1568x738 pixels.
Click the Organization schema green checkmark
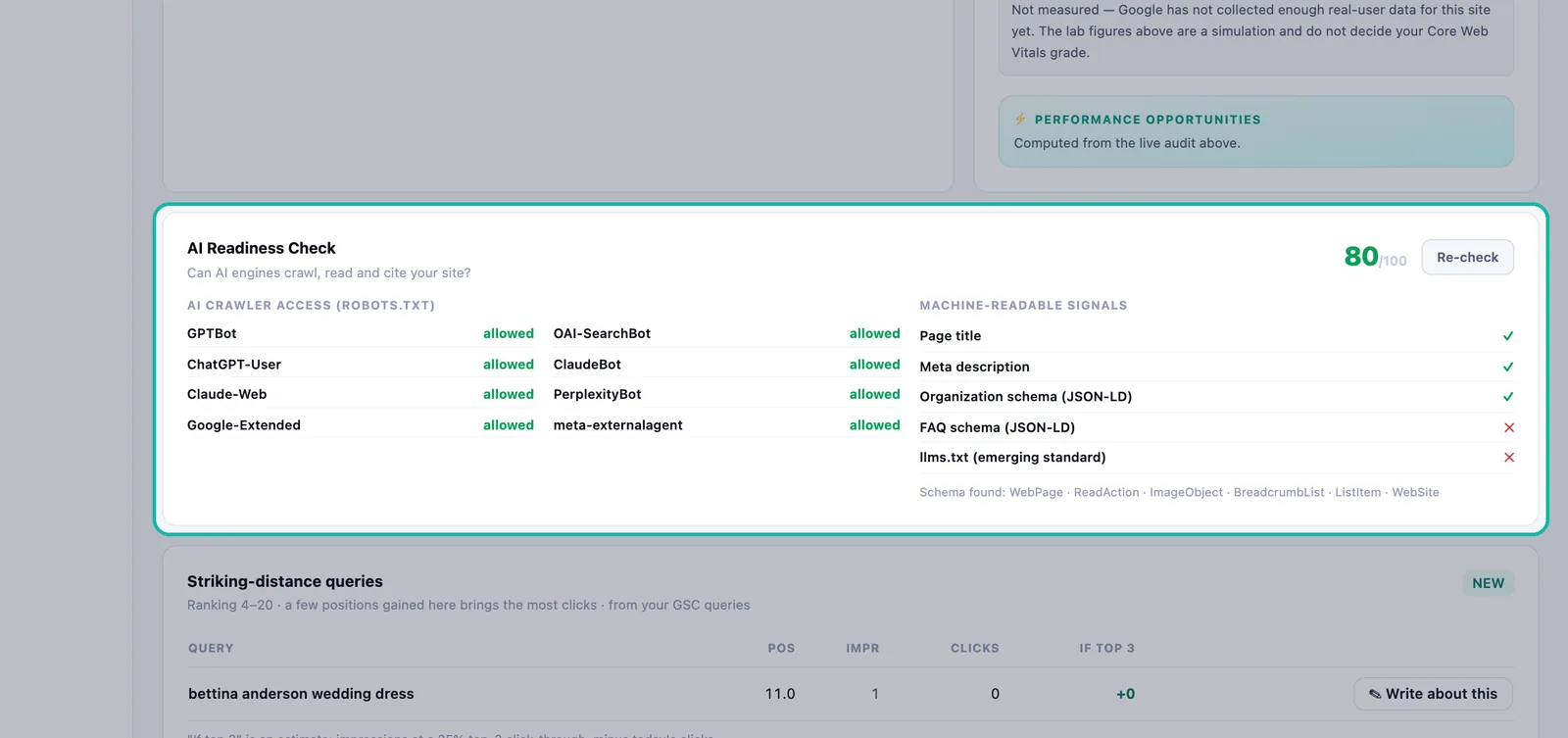(1508, 397)
